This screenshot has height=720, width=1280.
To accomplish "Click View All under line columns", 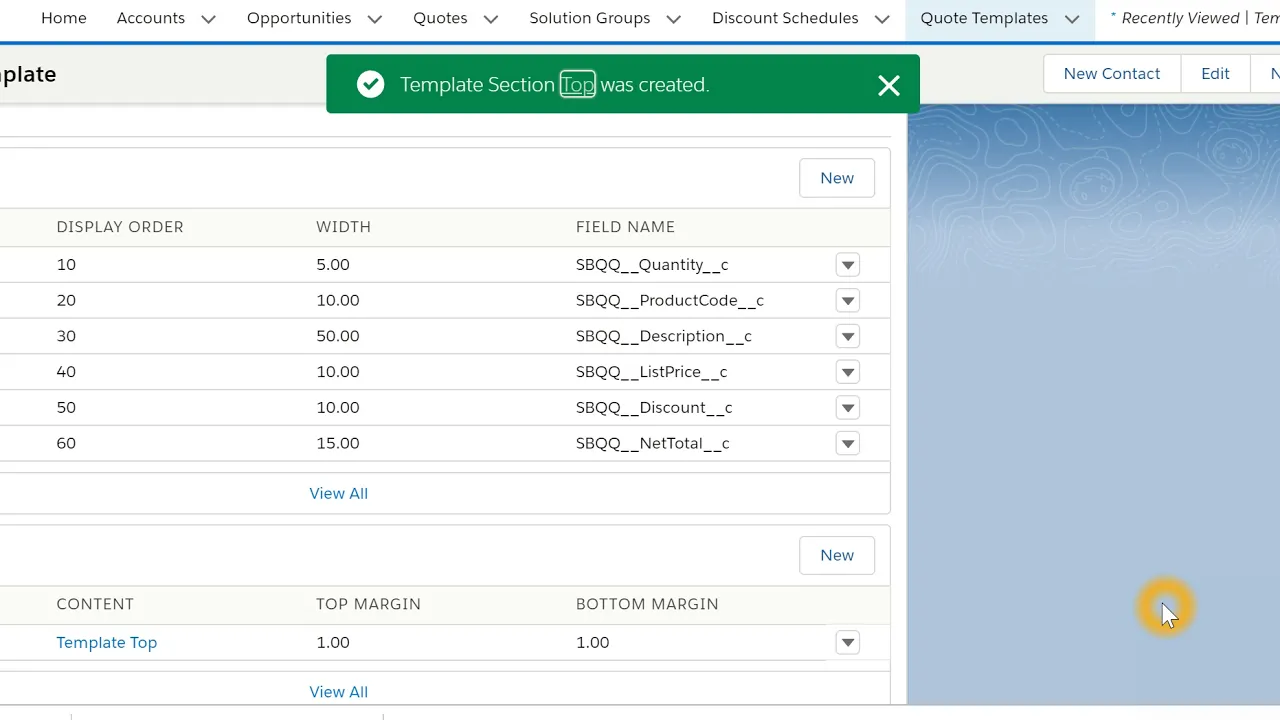I will point(339,493).
